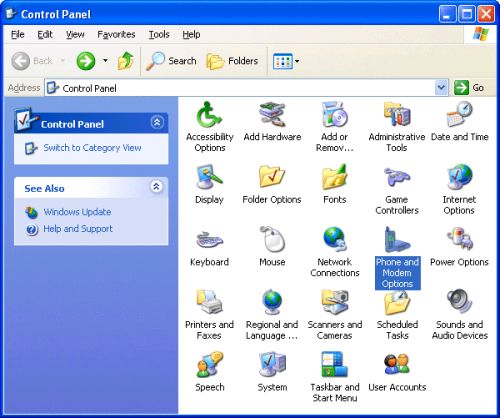This screenshot has height=418, width=500.
Task: Maximize the Control Panel window
Action: [467, 14]
